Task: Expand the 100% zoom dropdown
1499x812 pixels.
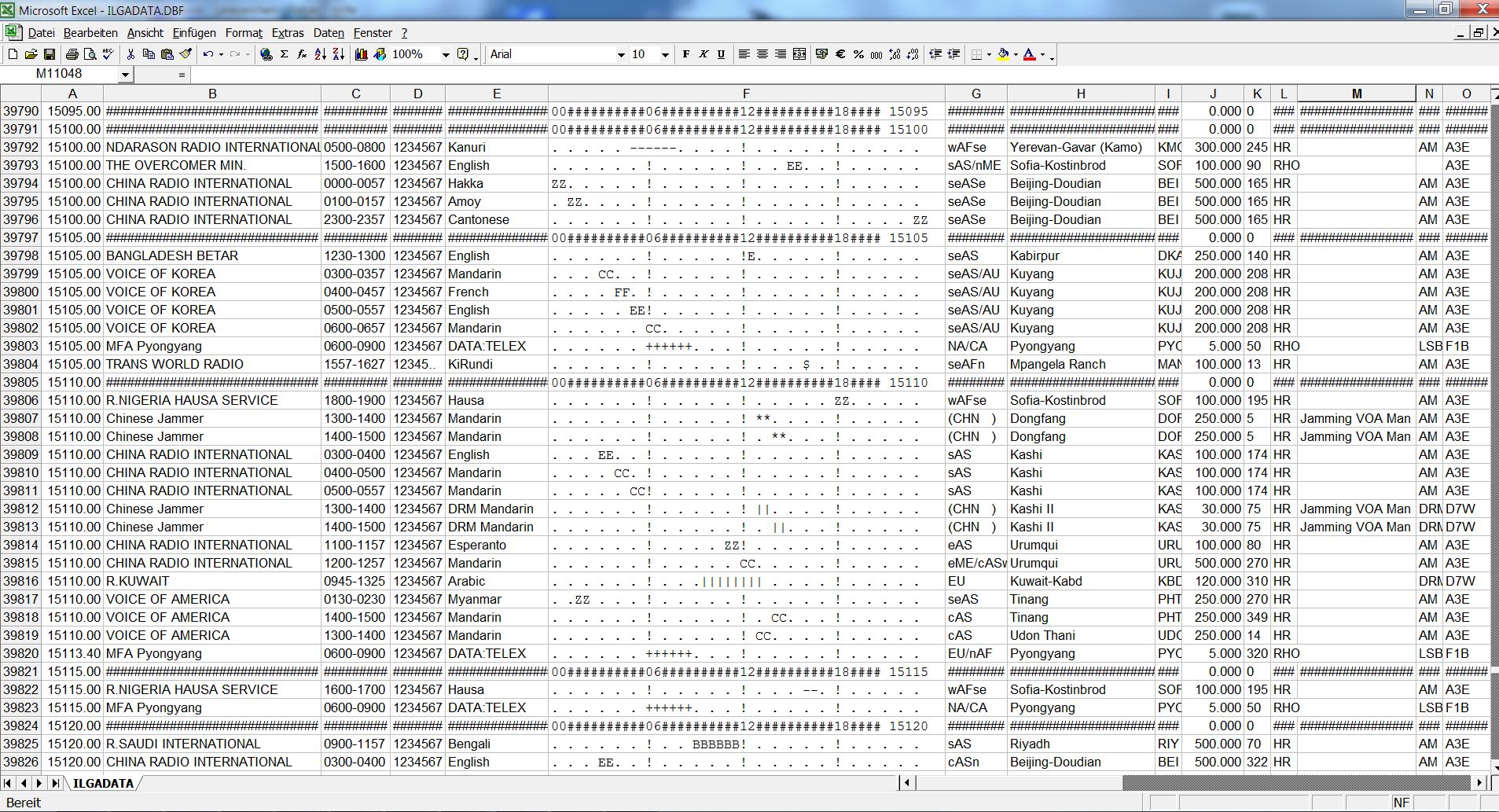Action: [446, 54]
